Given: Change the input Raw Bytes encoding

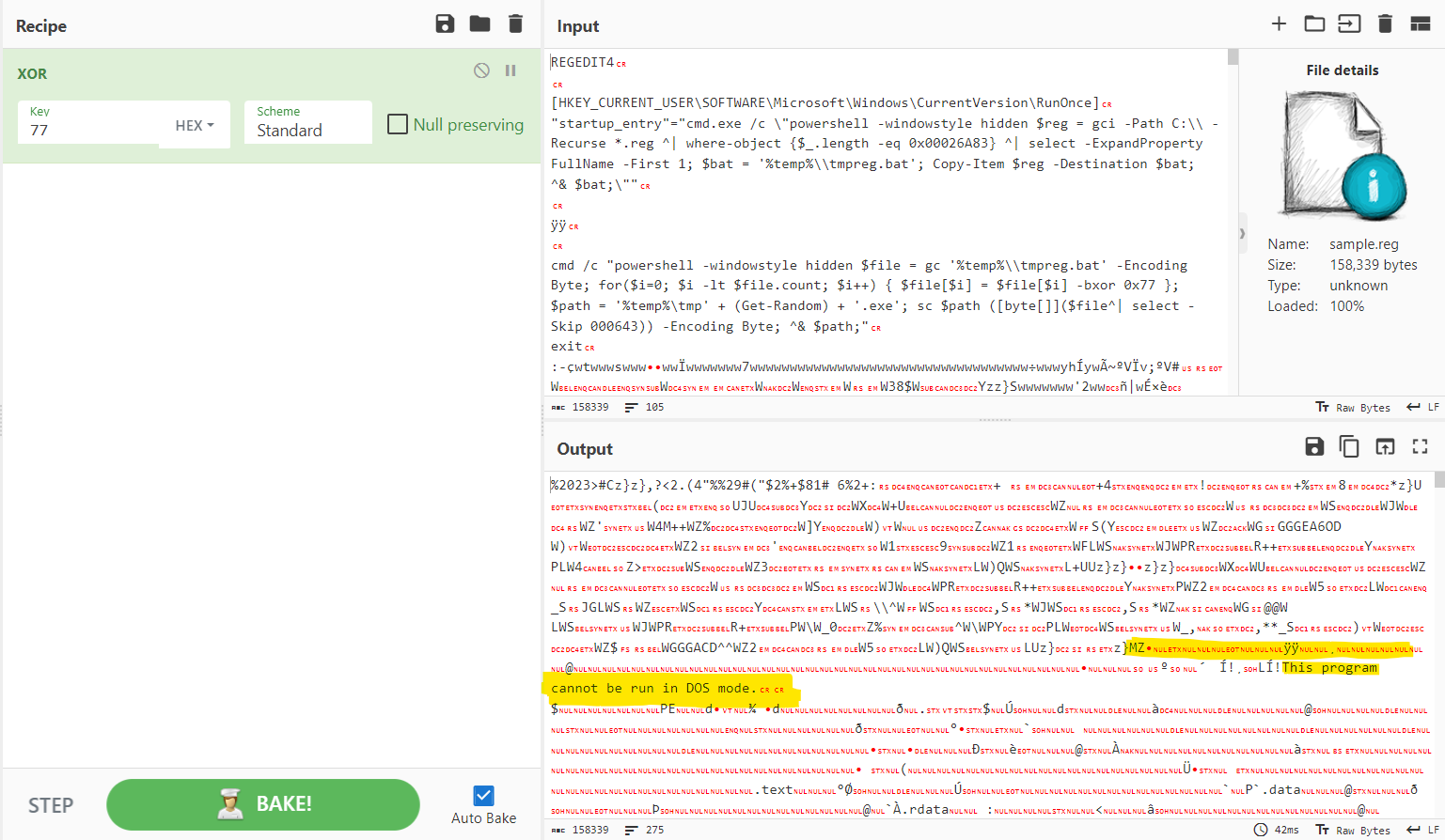Looking at the screenshot, I should [x=1352, y=407].
